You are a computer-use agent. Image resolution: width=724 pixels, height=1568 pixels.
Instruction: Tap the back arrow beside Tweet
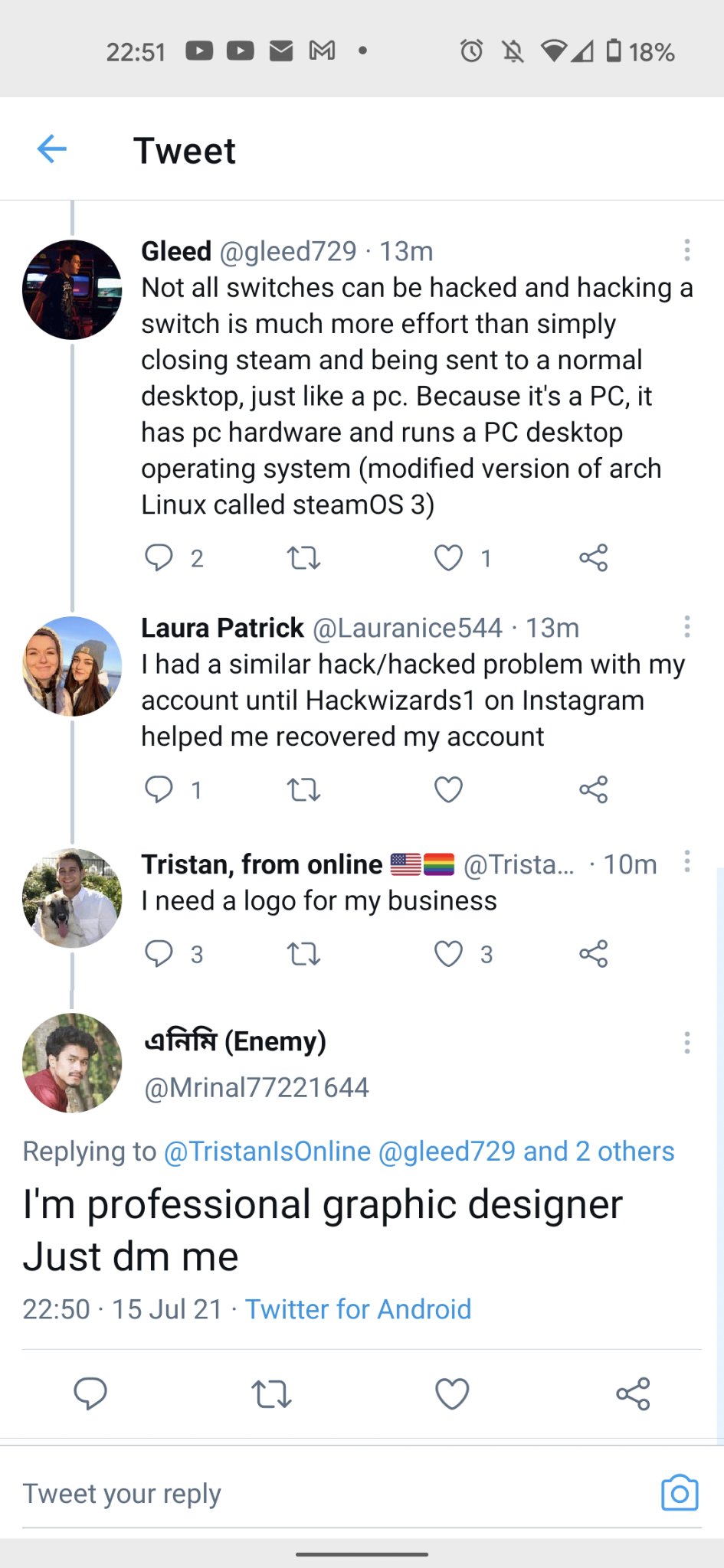(x=52, y=149)
